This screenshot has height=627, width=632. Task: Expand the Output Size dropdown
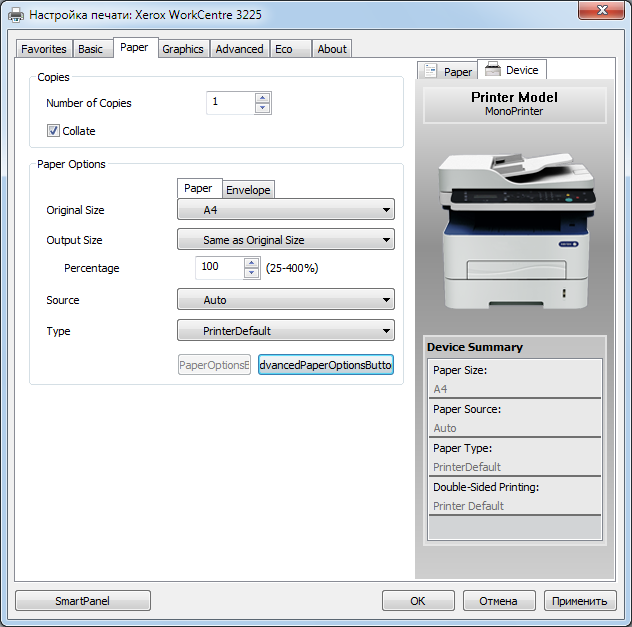[286, 240]
